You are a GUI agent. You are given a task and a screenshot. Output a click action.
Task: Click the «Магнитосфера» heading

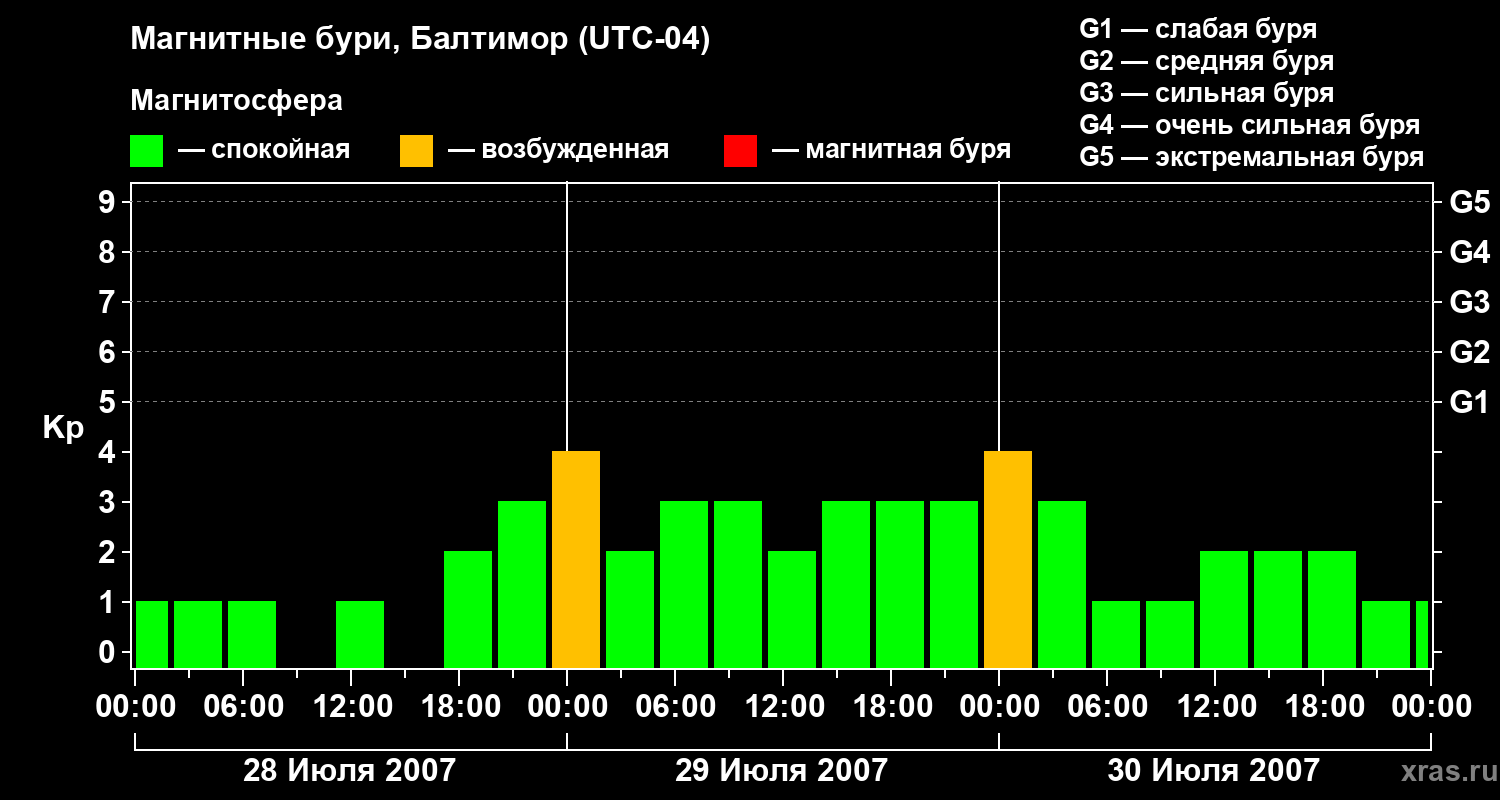pyautogui.click(x=236, y=101)
